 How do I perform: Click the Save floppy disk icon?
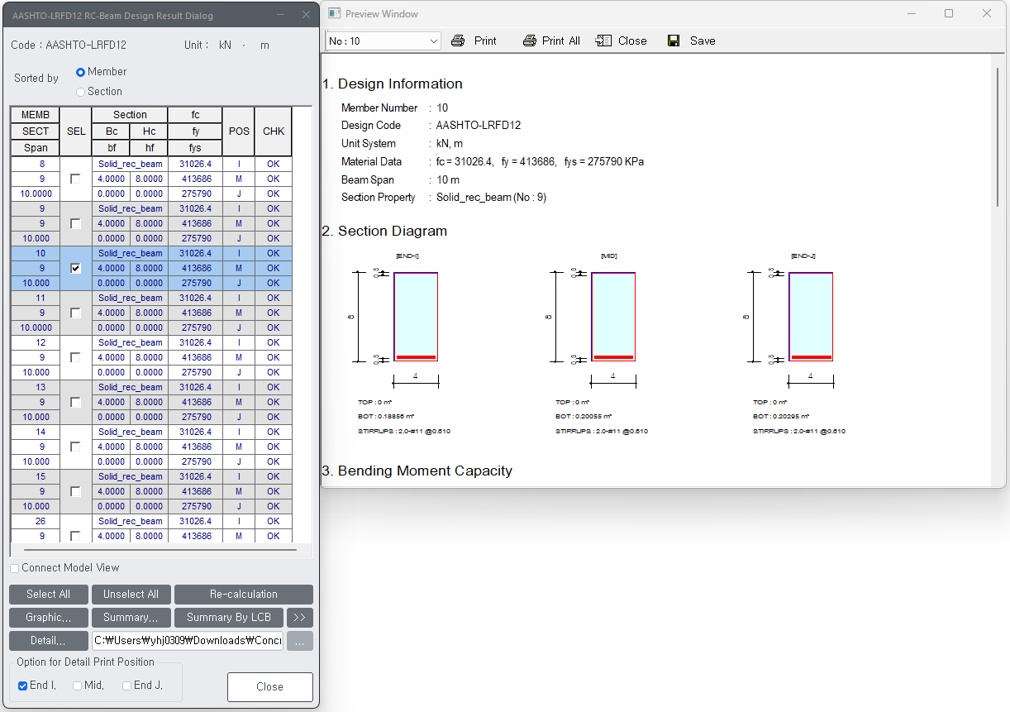(674, 41)
